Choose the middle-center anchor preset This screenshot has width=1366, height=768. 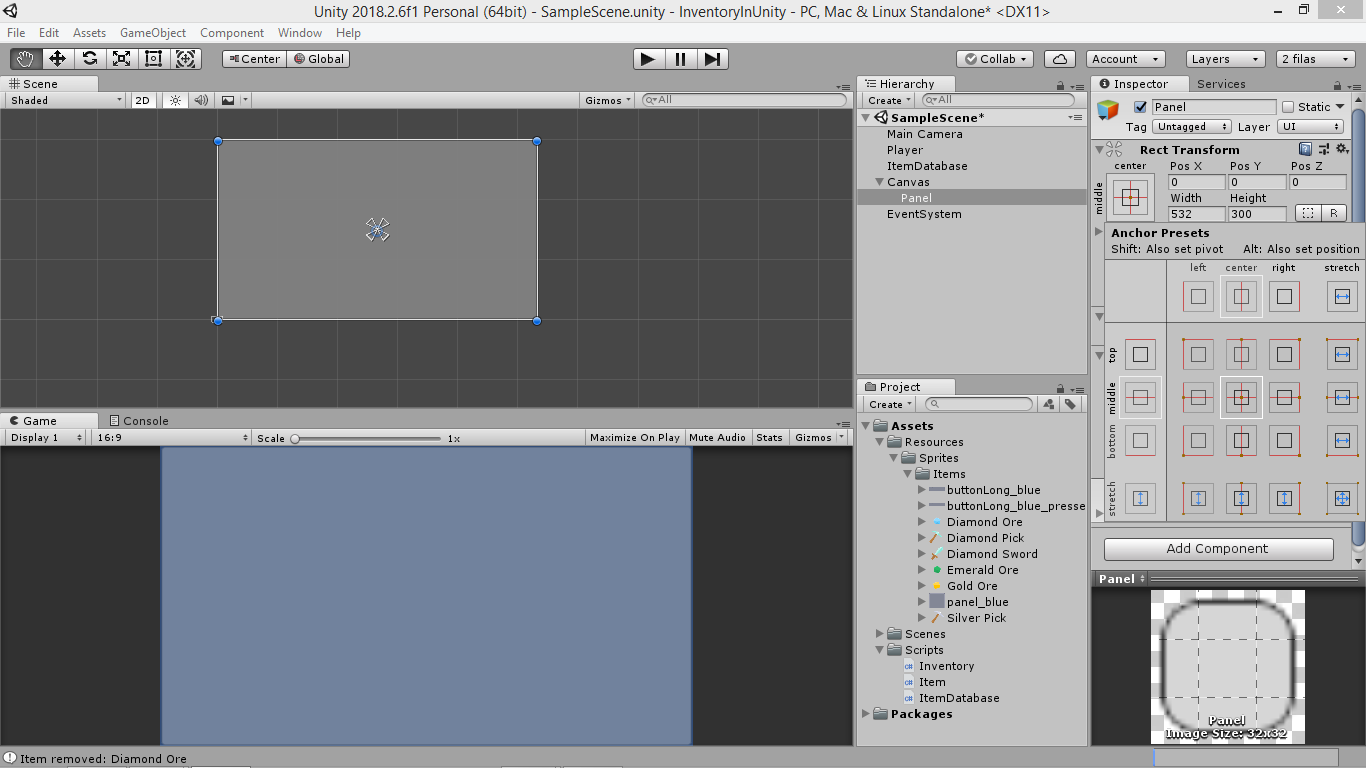click(1241, 397)
